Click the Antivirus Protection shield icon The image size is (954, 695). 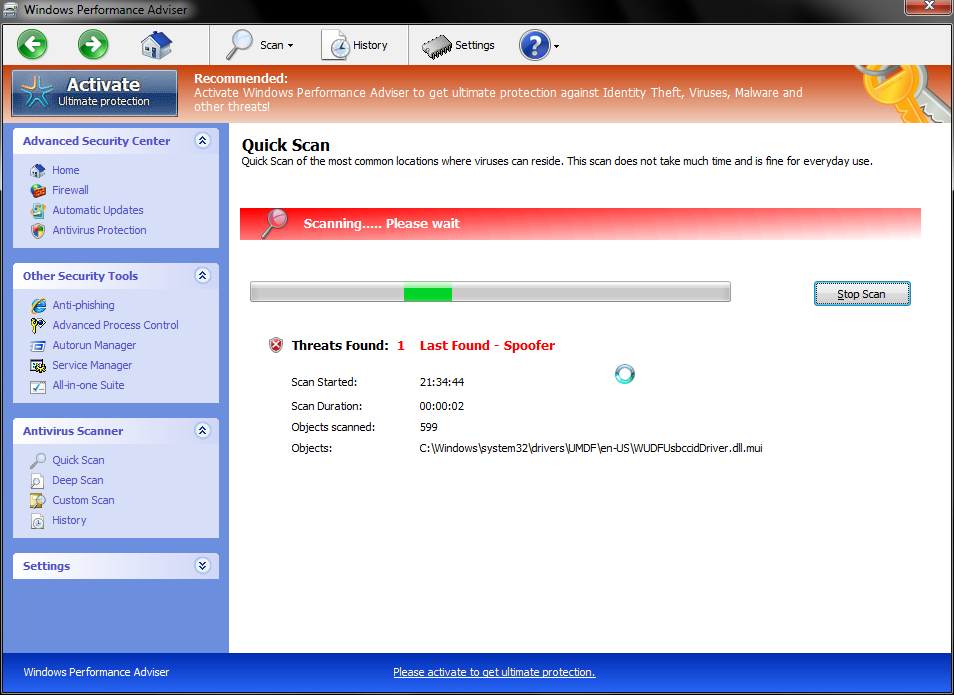point(38,231)
